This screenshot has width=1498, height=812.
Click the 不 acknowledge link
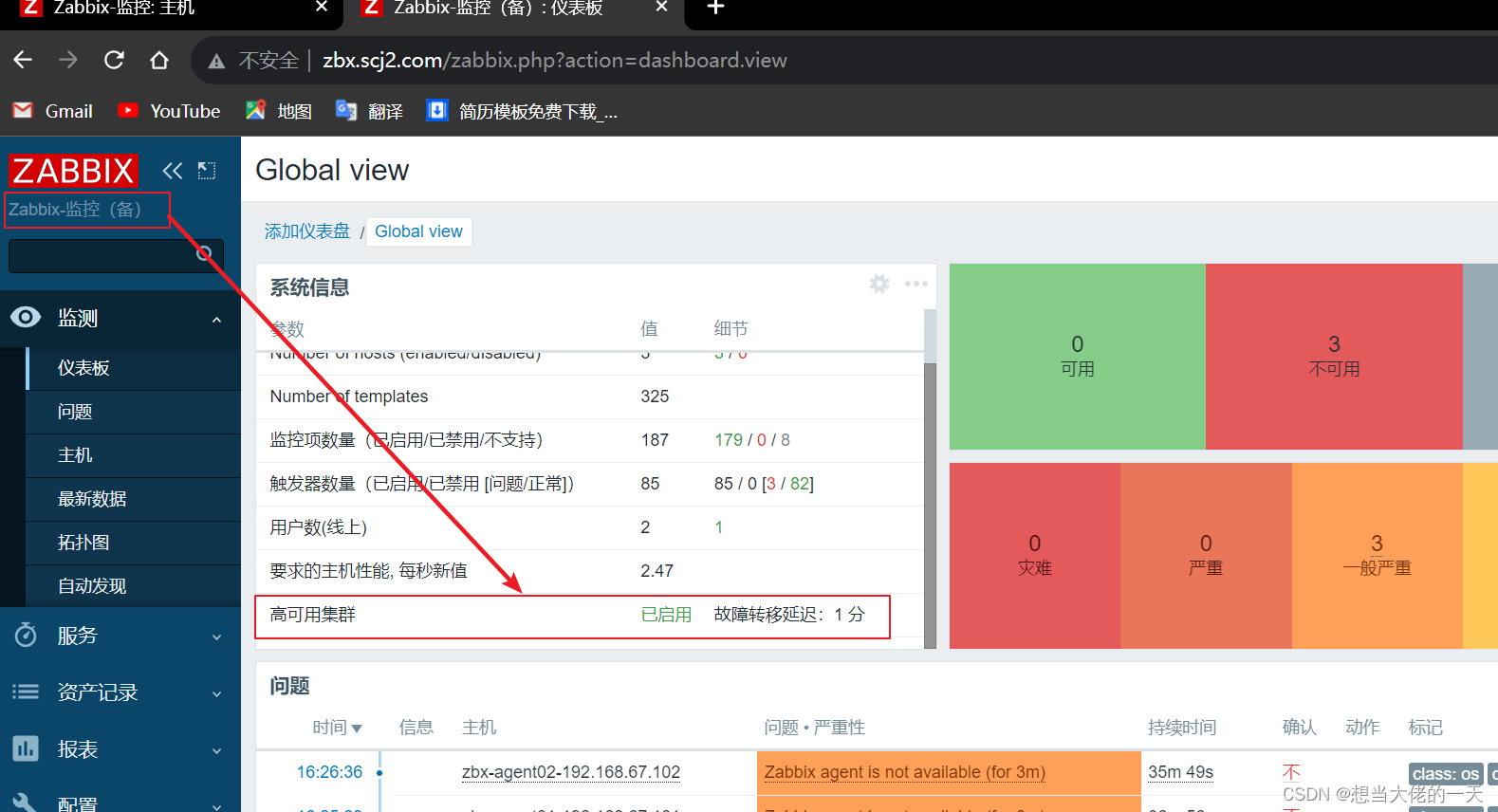1291,772
